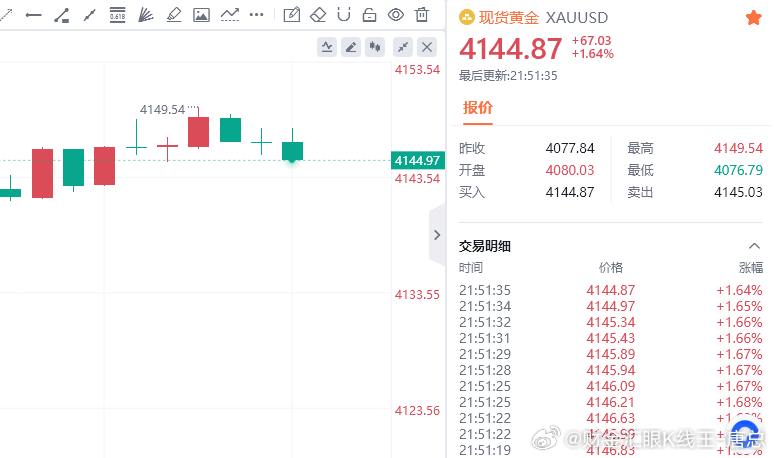Collapse the 交易明细 section
Image resolution: width=774 pixels, height=458 pixels.
754,246
